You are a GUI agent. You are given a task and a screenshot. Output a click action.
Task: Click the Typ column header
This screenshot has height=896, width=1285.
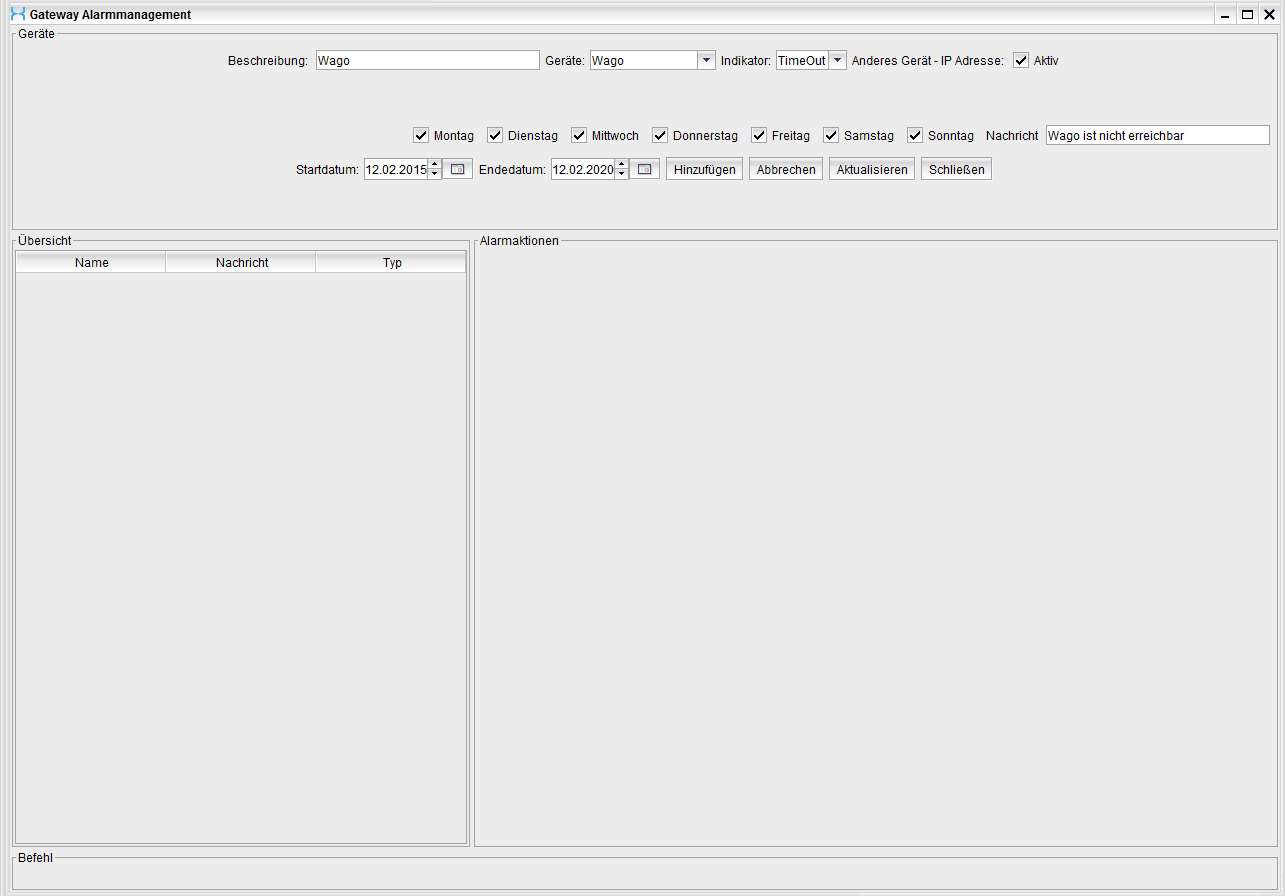[x=391, y=263]
